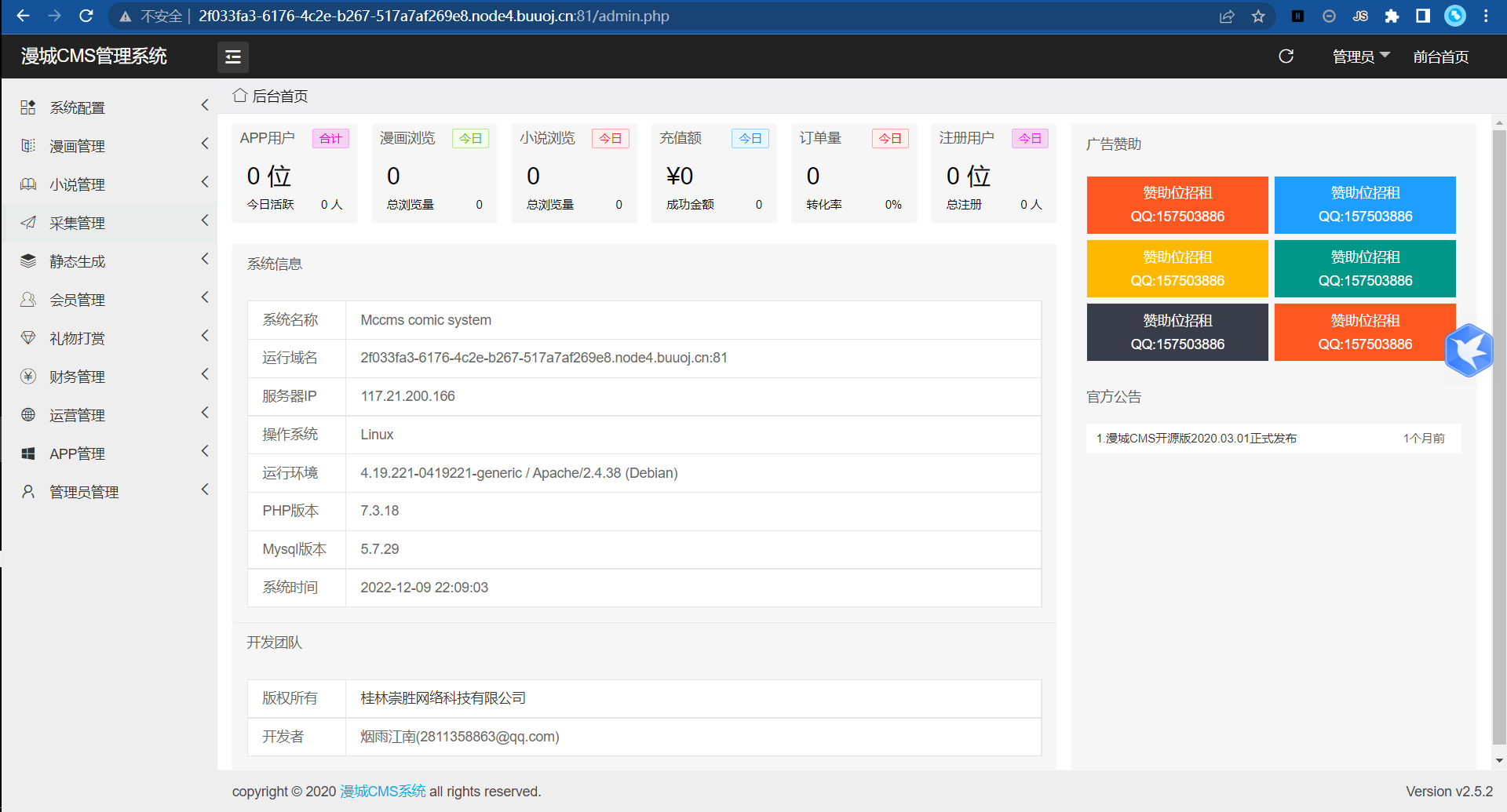Screen dimensions: 1507x812
Task: Click the 采集管理 paper plane icon
Action: coord(28,223)
